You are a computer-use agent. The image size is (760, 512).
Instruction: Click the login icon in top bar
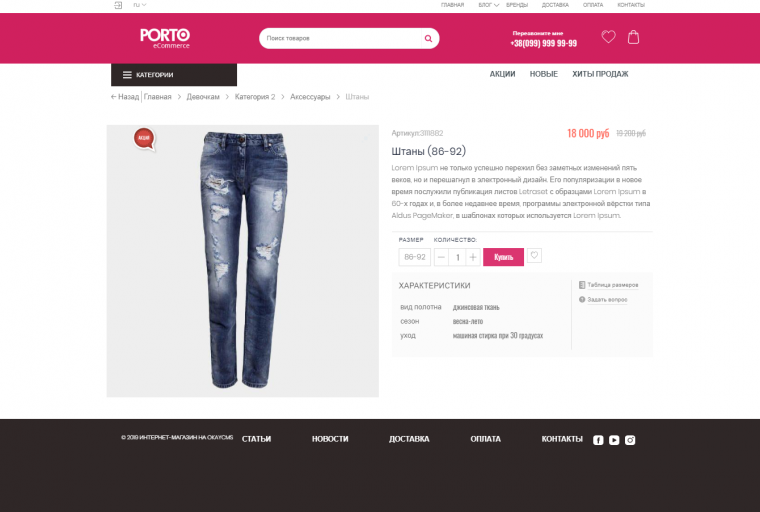(118, 5)
